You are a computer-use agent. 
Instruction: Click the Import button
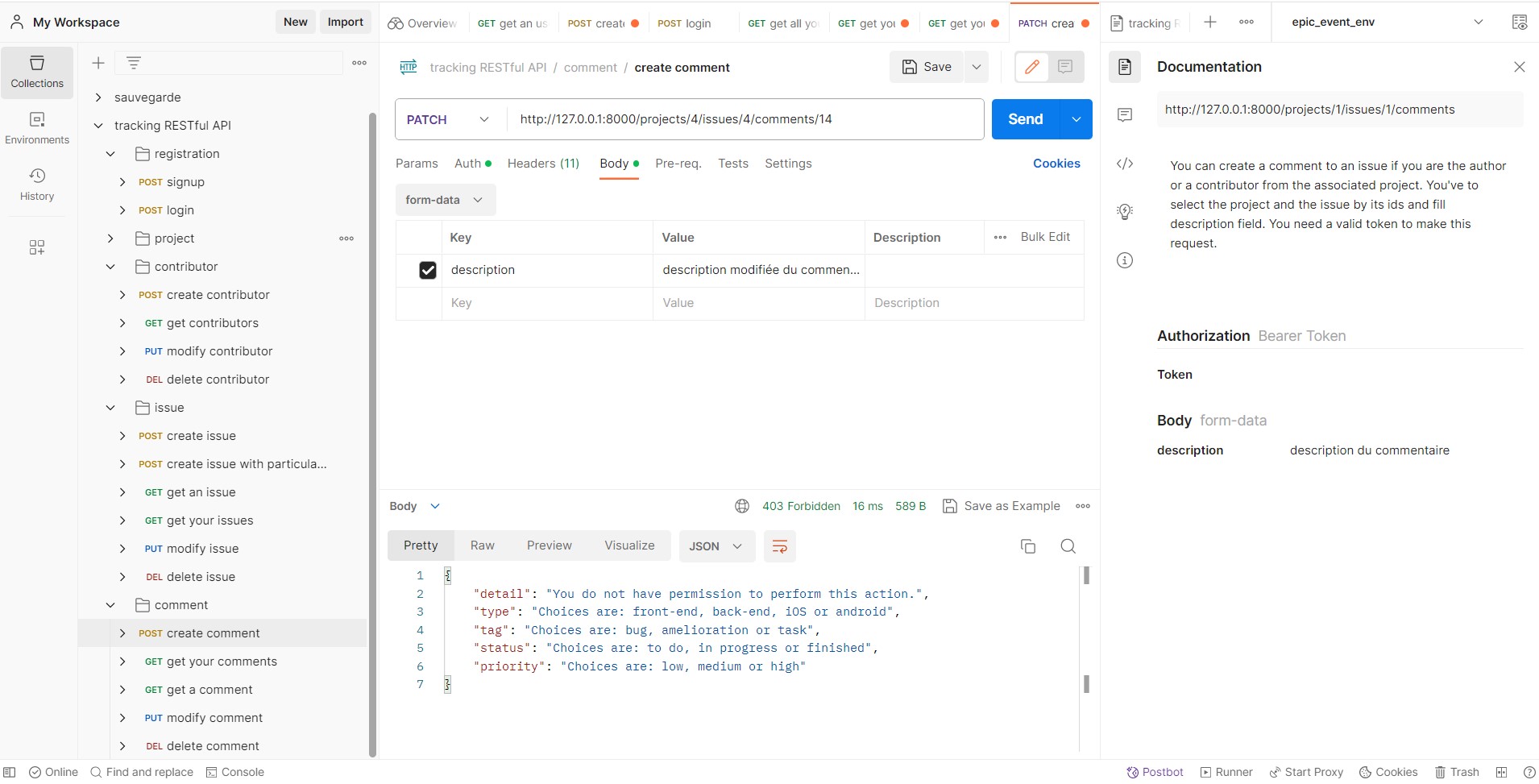(346, 22)
